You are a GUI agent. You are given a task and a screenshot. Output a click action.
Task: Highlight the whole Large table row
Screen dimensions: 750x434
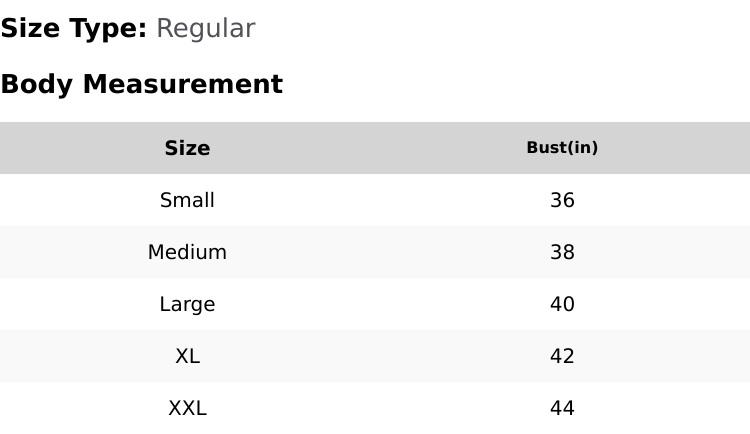(375, 304)
